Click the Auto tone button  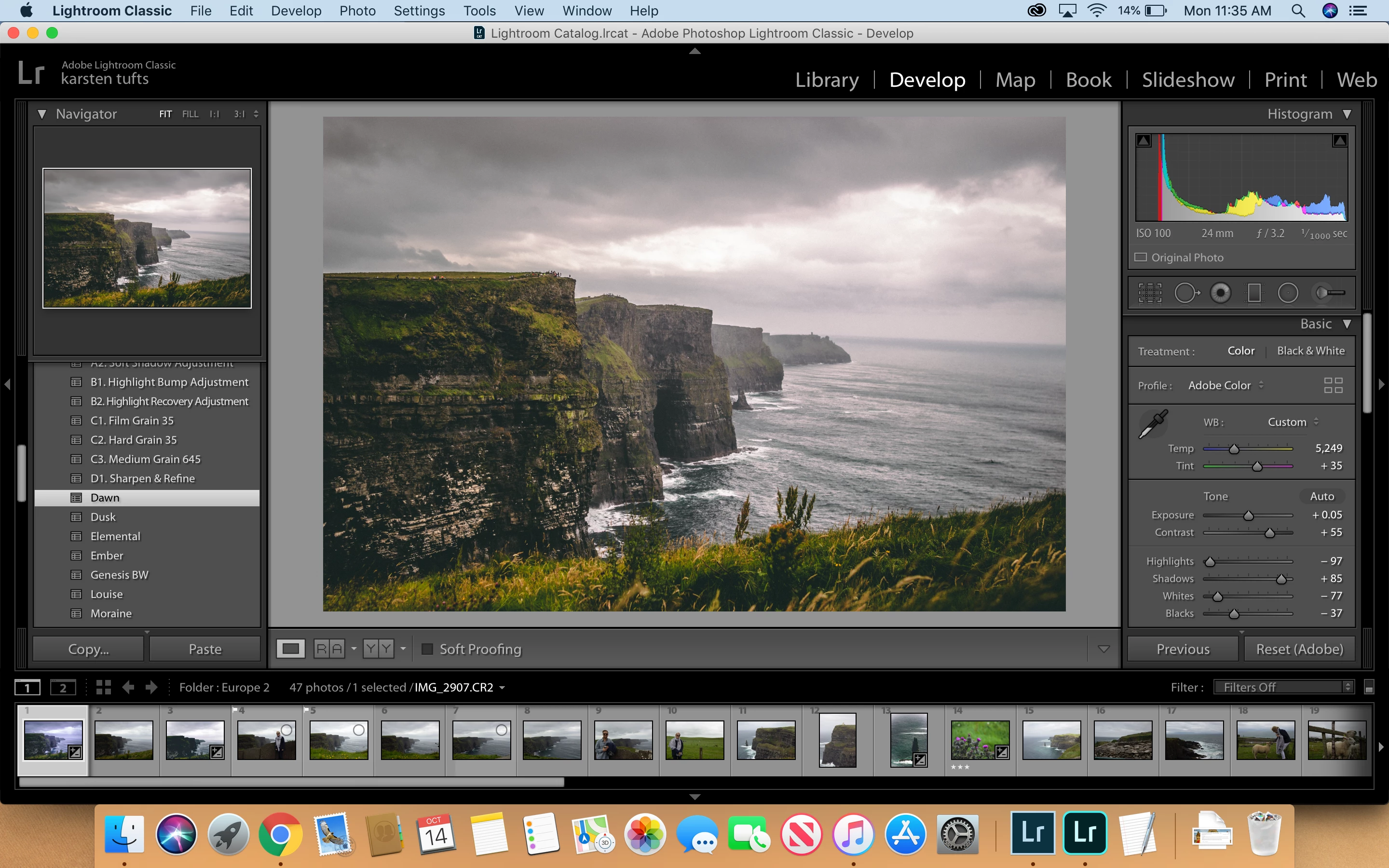click(x=1321, y=496)
